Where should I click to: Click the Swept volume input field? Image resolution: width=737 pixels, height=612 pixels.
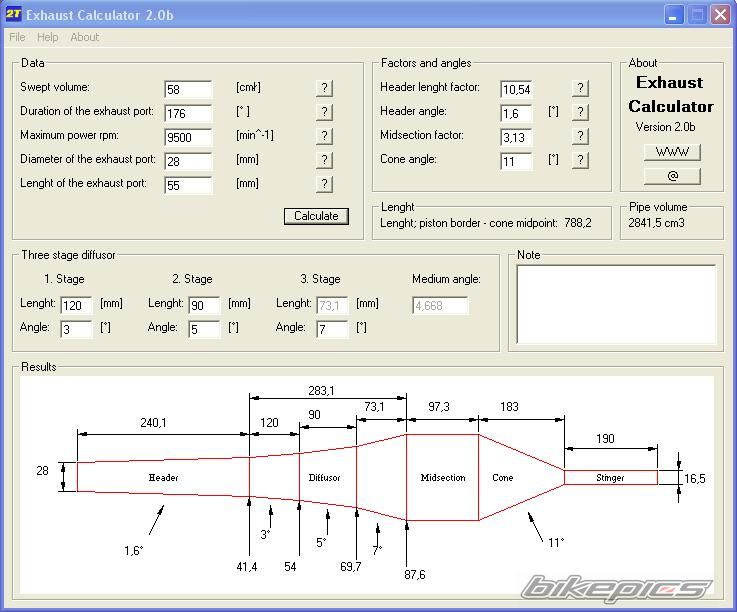click(188, 89)
